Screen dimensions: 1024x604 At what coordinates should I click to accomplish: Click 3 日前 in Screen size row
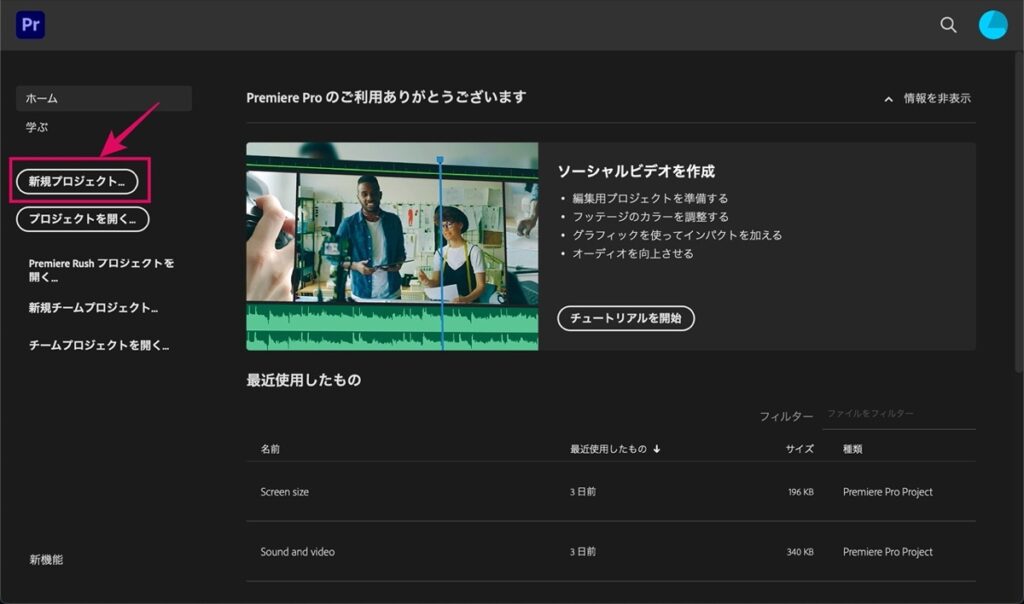pos(583,492)
